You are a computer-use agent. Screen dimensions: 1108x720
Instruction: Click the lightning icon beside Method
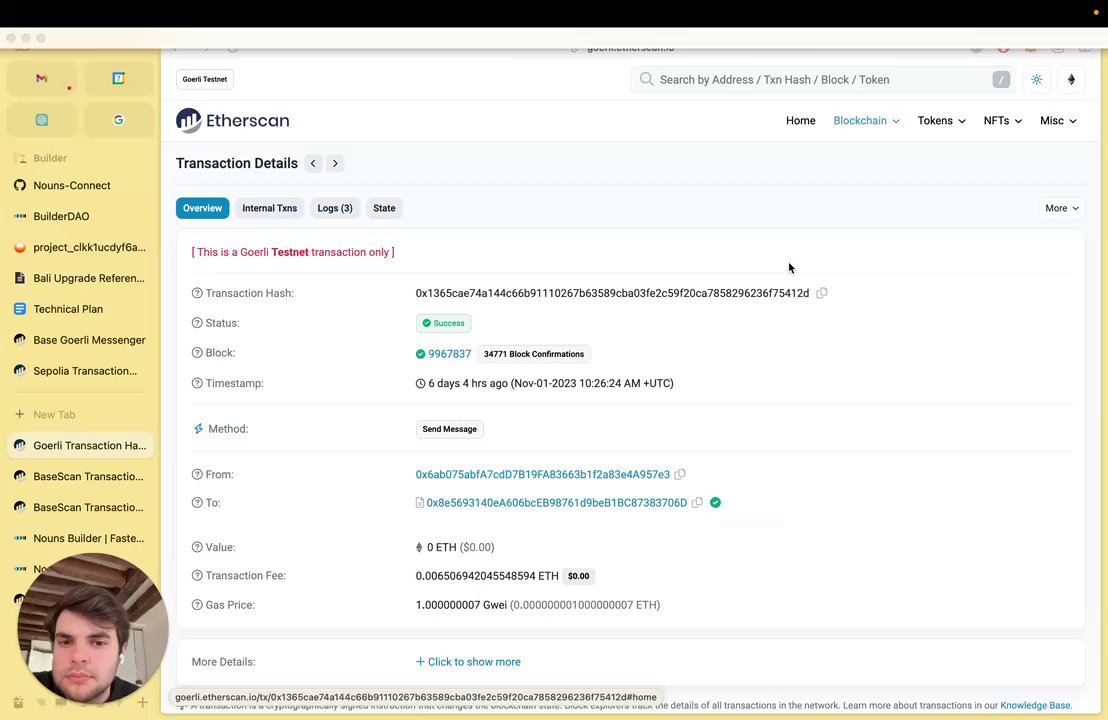[199, 429]
